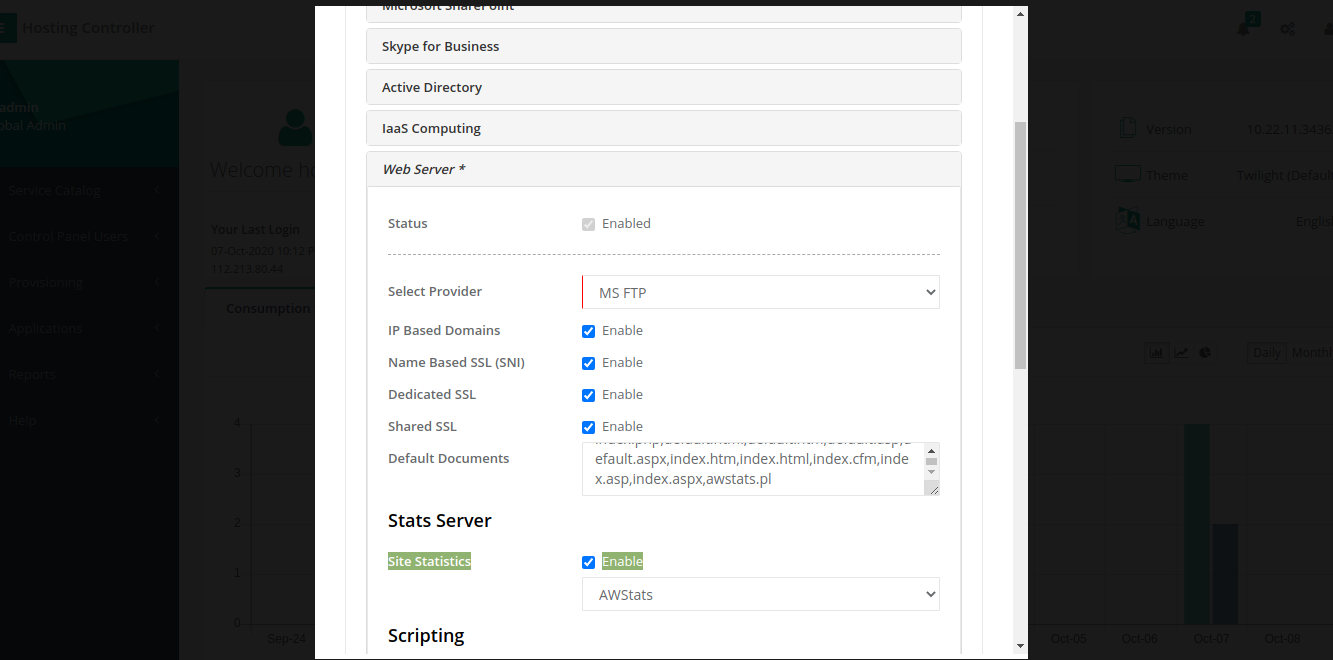Click the dialog scrollbar up arrow
This screenshot has width=1333, height=660.
click(1020, 14)
